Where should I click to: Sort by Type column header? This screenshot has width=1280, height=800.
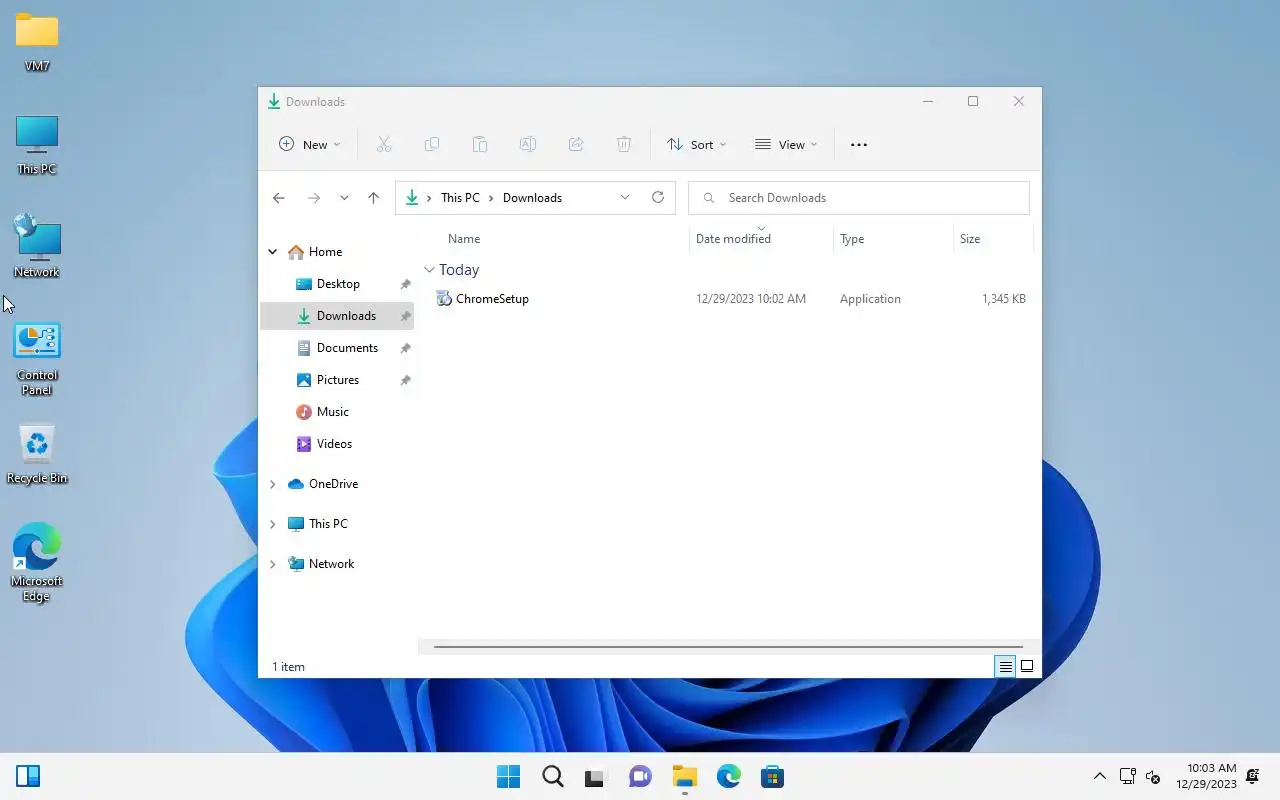(x=852, y=239)
